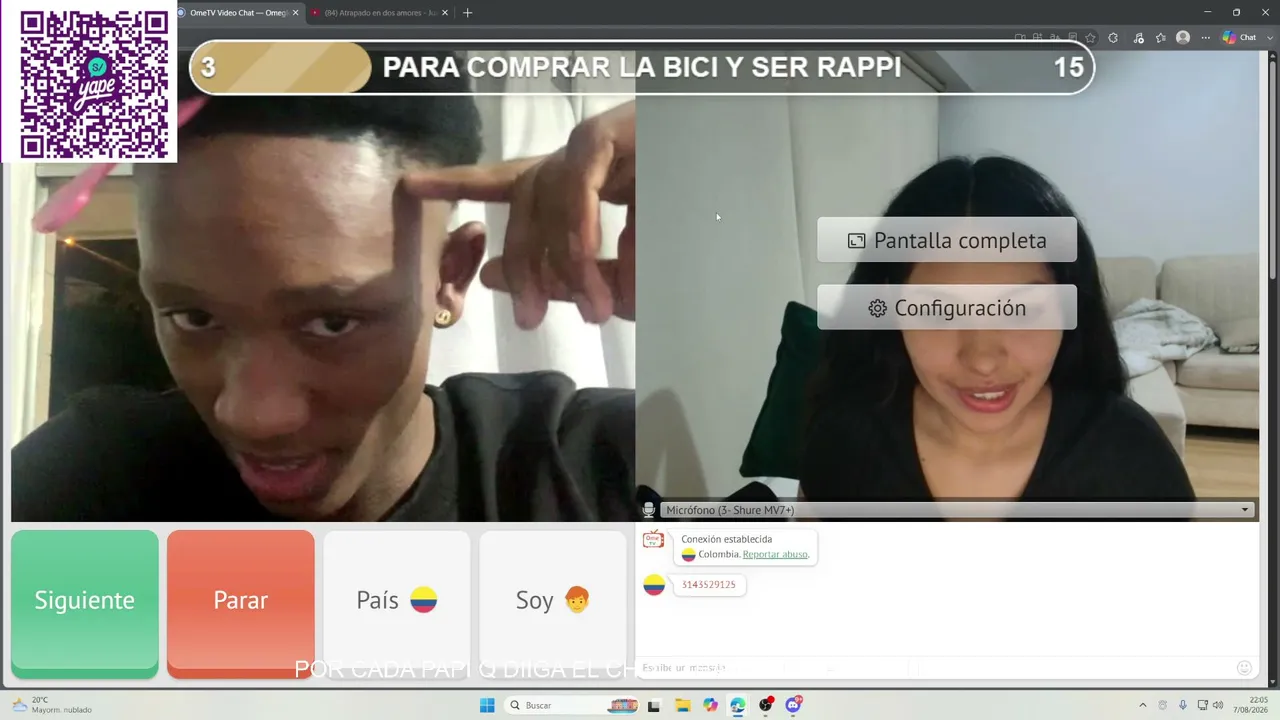
Task: Click the read aloud icon in the address bar
Action: pyautogui.click(x=1056, y=38)
